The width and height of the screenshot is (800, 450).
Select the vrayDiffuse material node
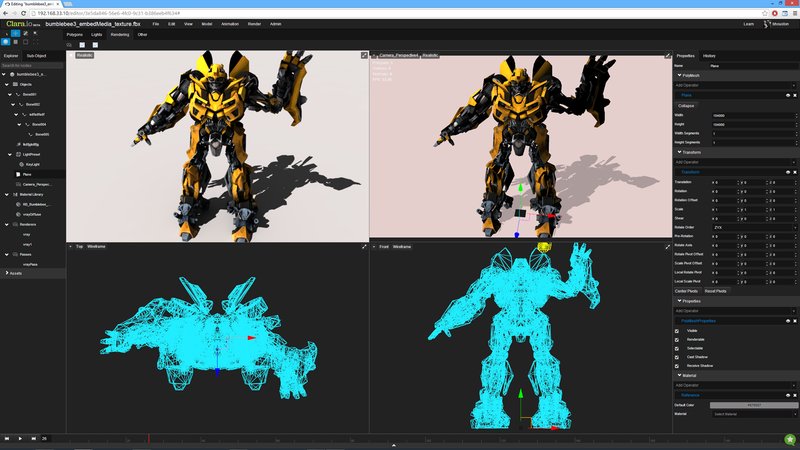(x=32, y=214)
